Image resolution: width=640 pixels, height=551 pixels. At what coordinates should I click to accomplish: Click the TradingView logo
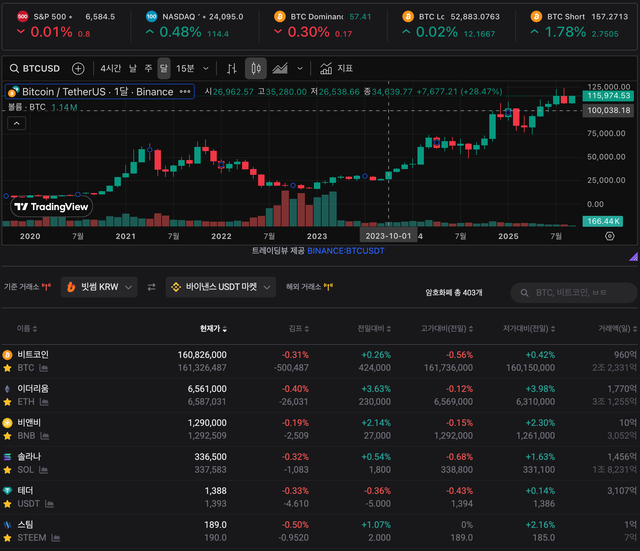[51, 207]
